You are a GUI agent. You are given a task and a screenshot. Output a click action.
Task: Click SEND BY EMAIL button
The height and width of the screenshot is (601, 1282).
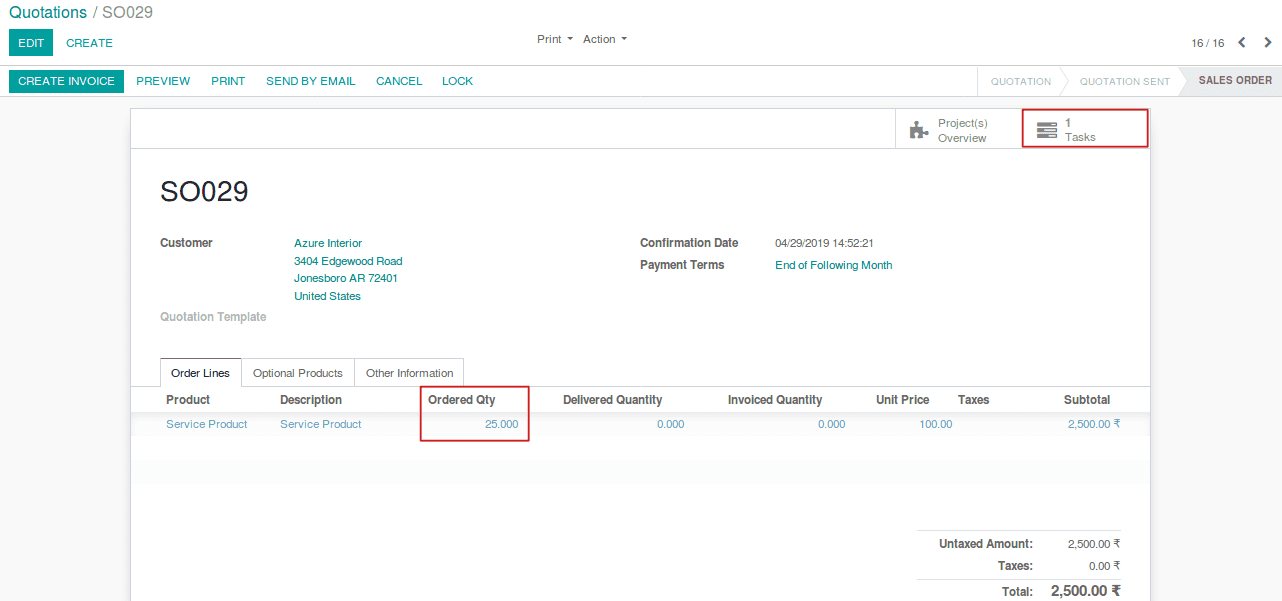click(x=310, y=81)
